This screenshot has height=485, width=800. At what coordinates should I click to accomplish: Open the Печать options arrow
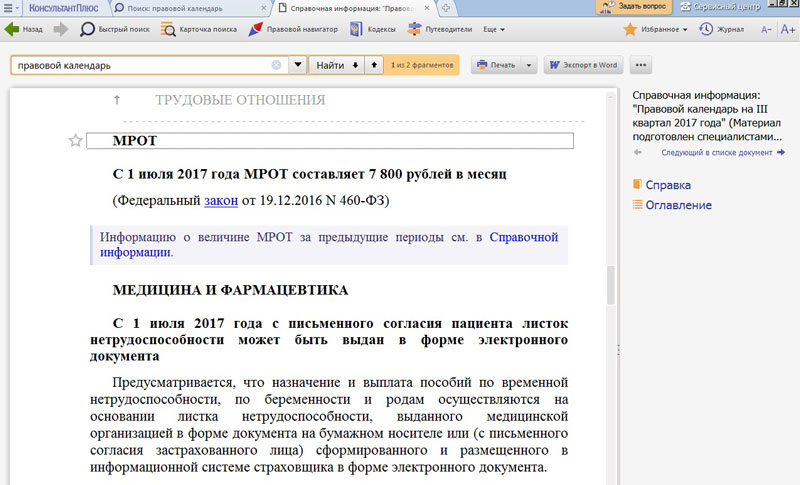530,65
